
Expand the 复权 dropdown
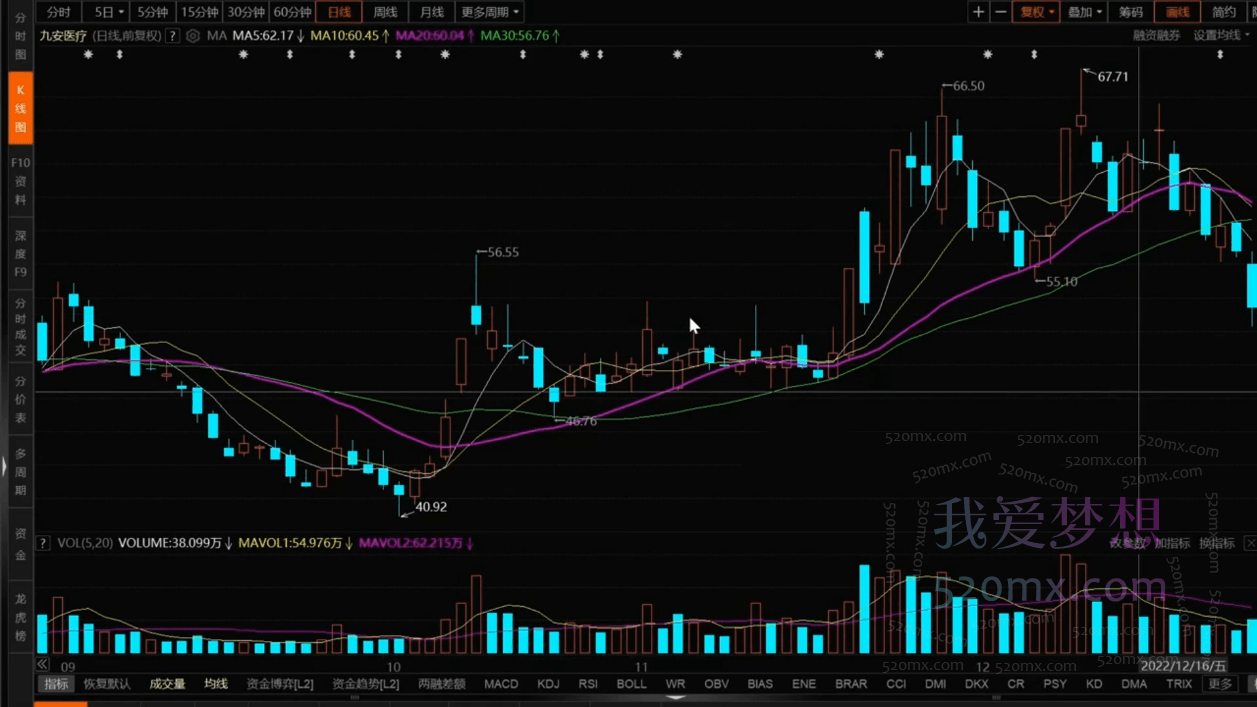(x=1037, y=12)
